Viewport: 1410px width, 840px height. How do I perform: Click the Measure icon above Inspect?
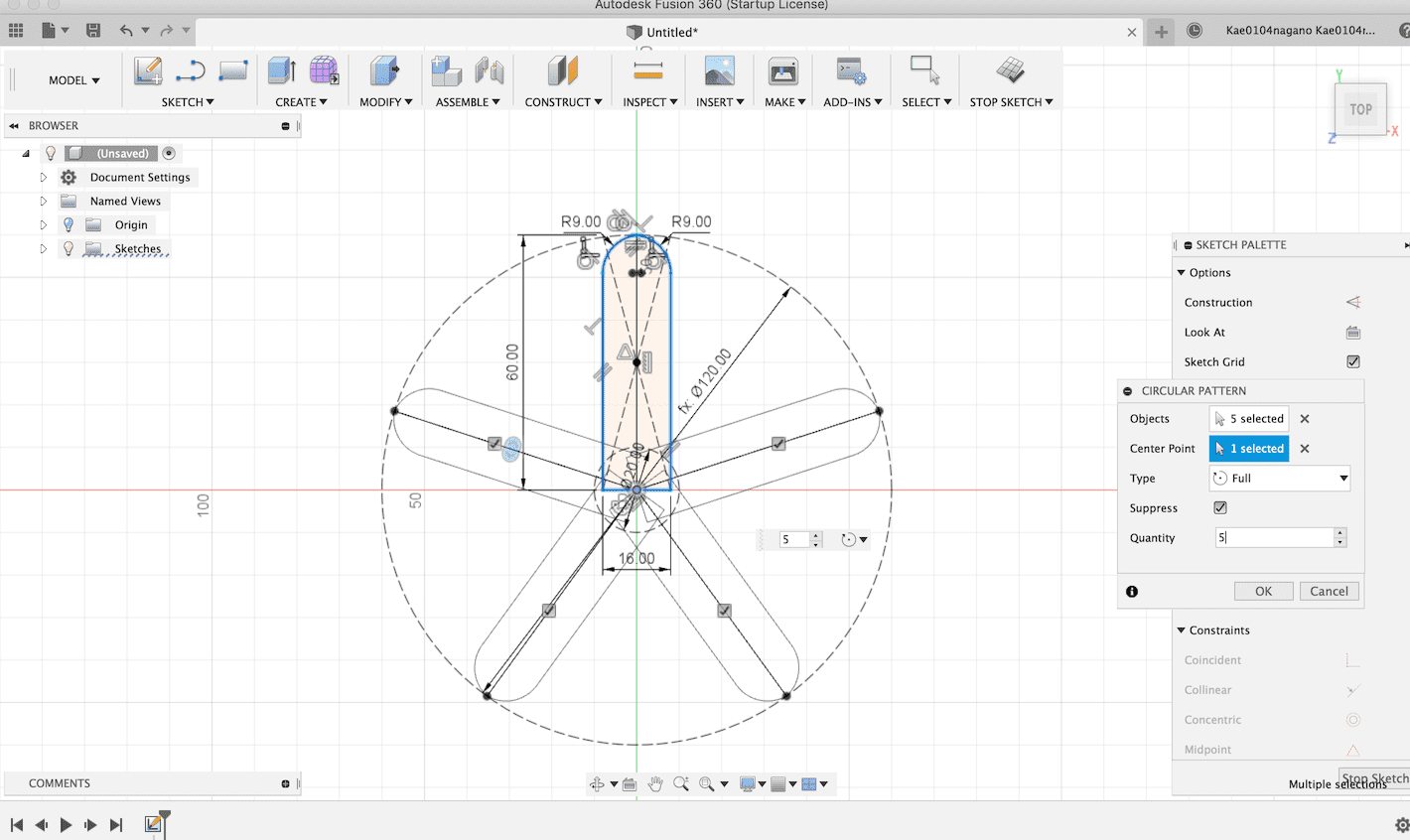pos(647,71)
